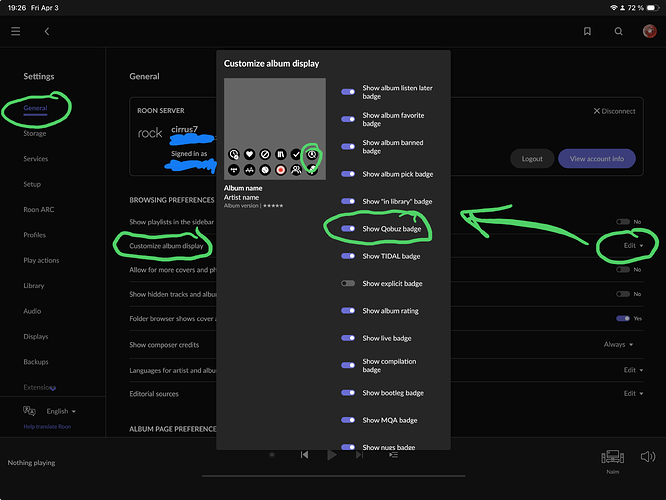This screenshot has width=666, height=500.
Task: Select General in Settings sidebar
Action: (x=35, y=108)
